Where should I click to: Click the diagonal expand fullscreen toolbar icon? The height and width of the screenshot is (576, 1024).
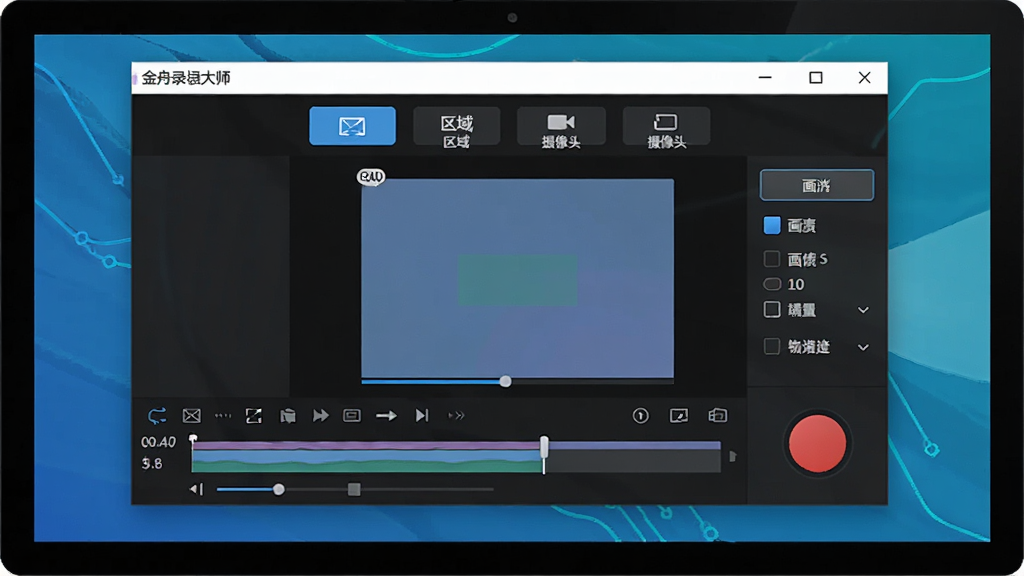[x=253, y=415]
